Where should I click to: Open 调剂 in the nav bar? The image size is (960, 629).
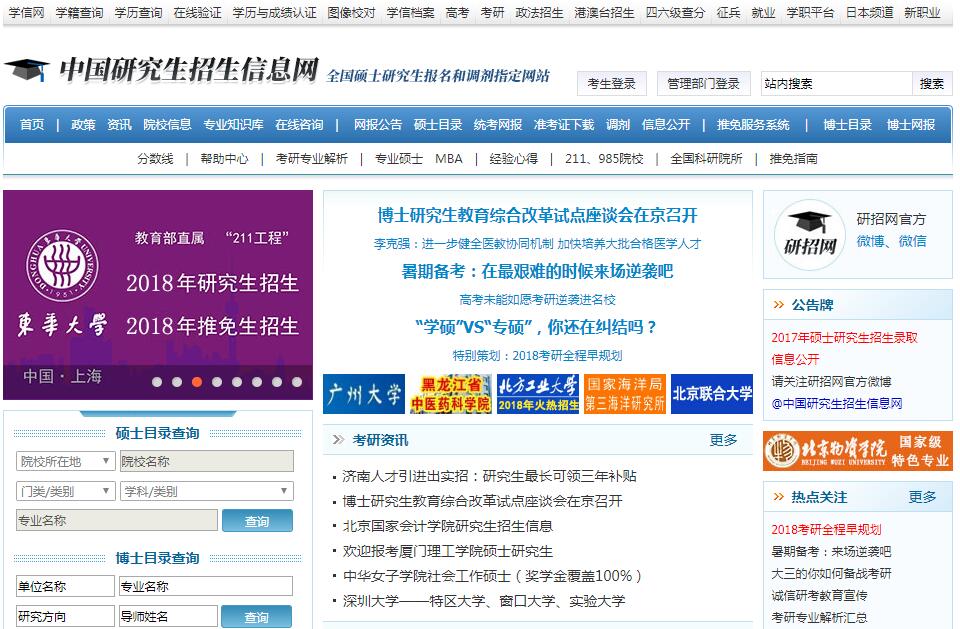coord(618,125)
